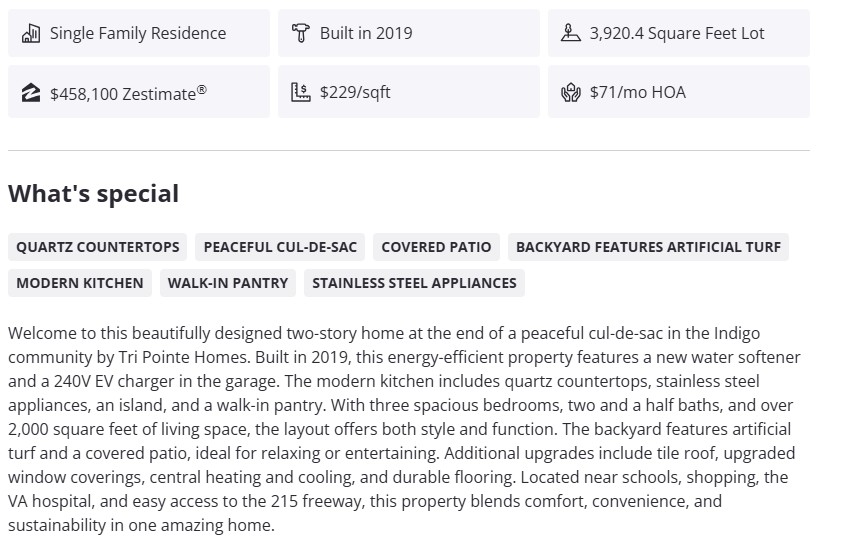Click the $71/mo HOA fact card
This screenshot has height=541, width=855.
tap(679, 92)
